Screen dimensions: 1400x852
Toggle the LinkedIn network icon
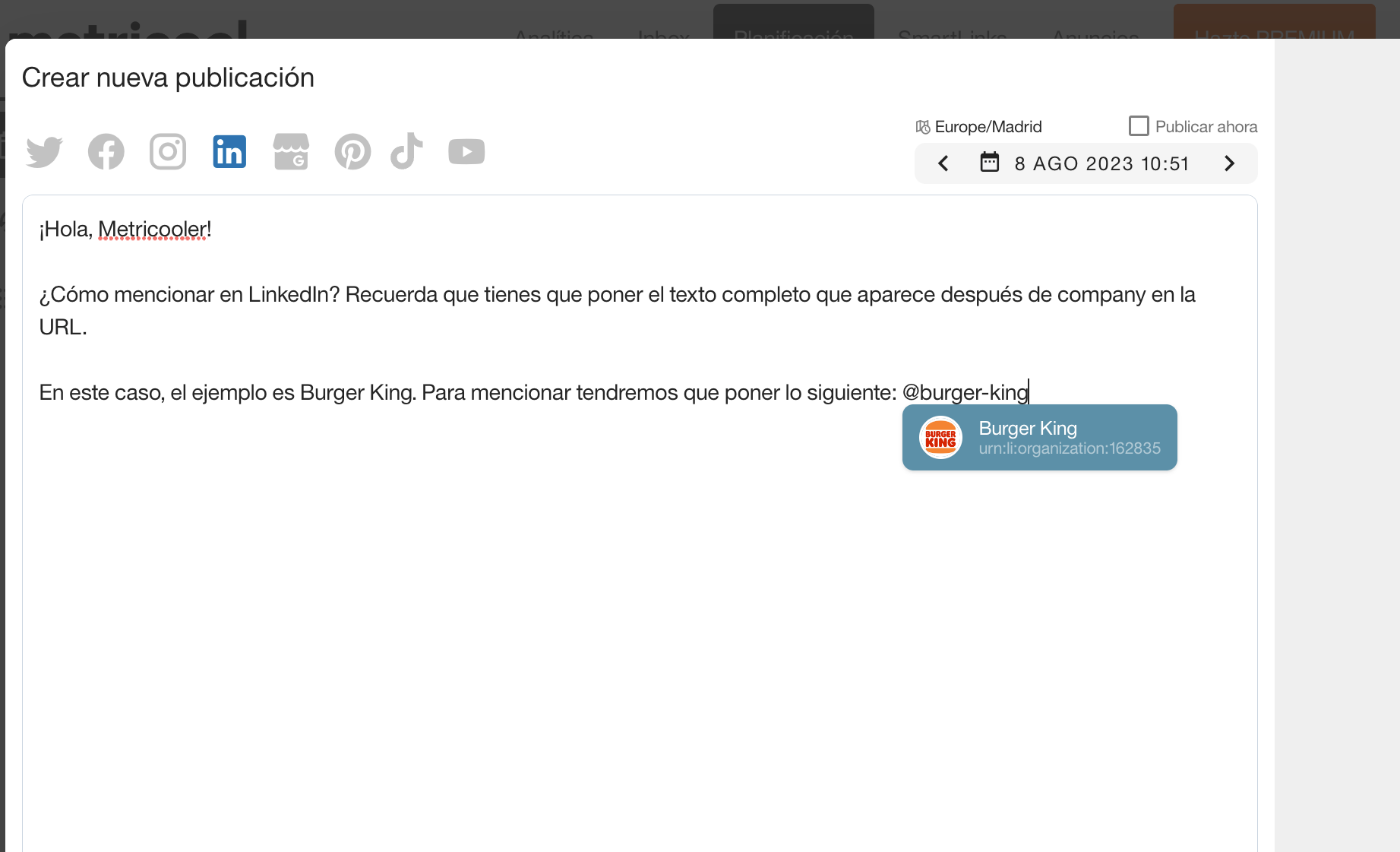click(x=229, y=152)
